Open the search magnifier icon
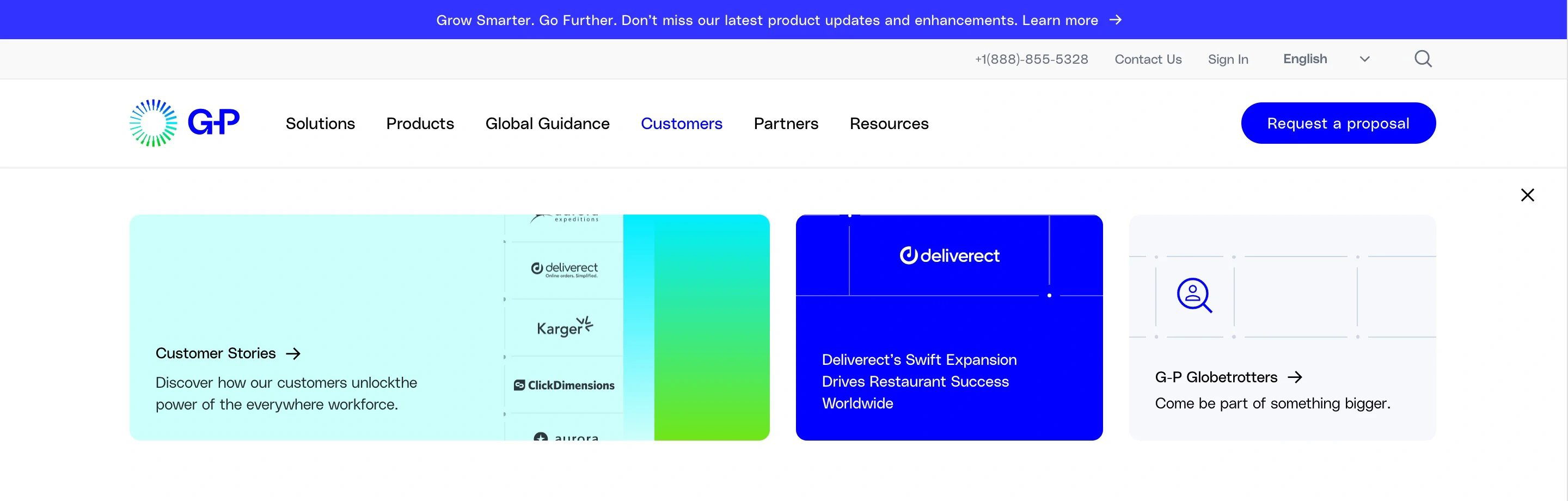The width and height of the screenshot is (1568, 501). click(x=1423, y=59)
